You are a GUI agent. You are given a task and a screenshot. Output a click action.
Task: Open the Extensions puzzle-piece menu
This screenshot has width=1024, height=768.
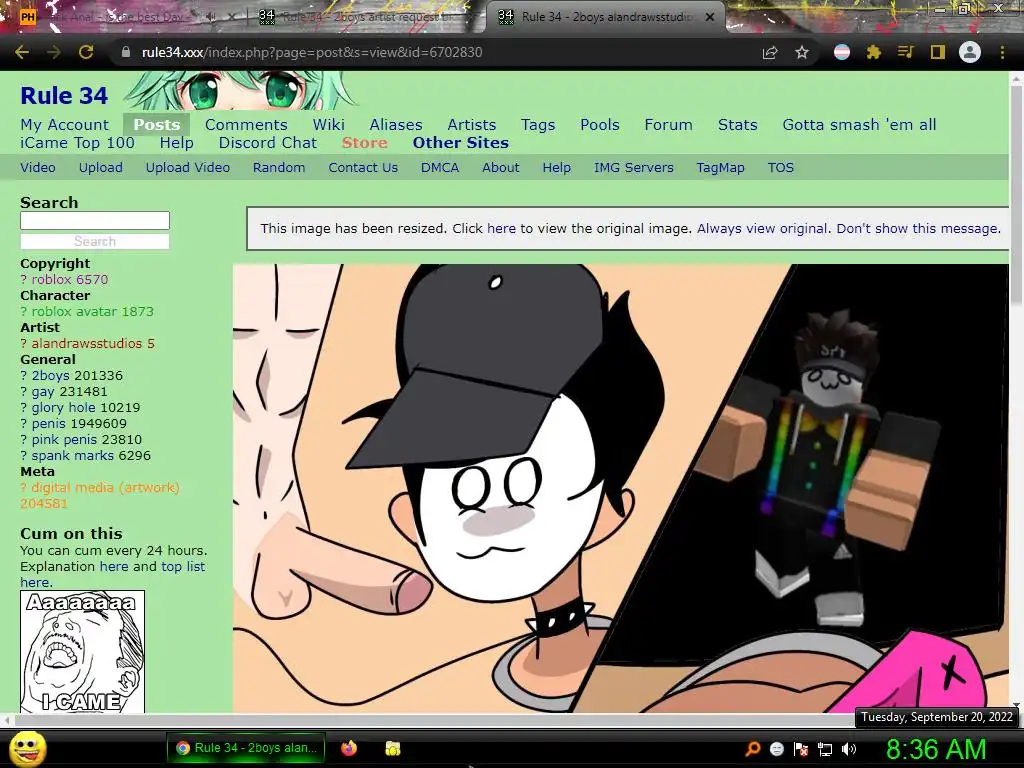point(874,52)
